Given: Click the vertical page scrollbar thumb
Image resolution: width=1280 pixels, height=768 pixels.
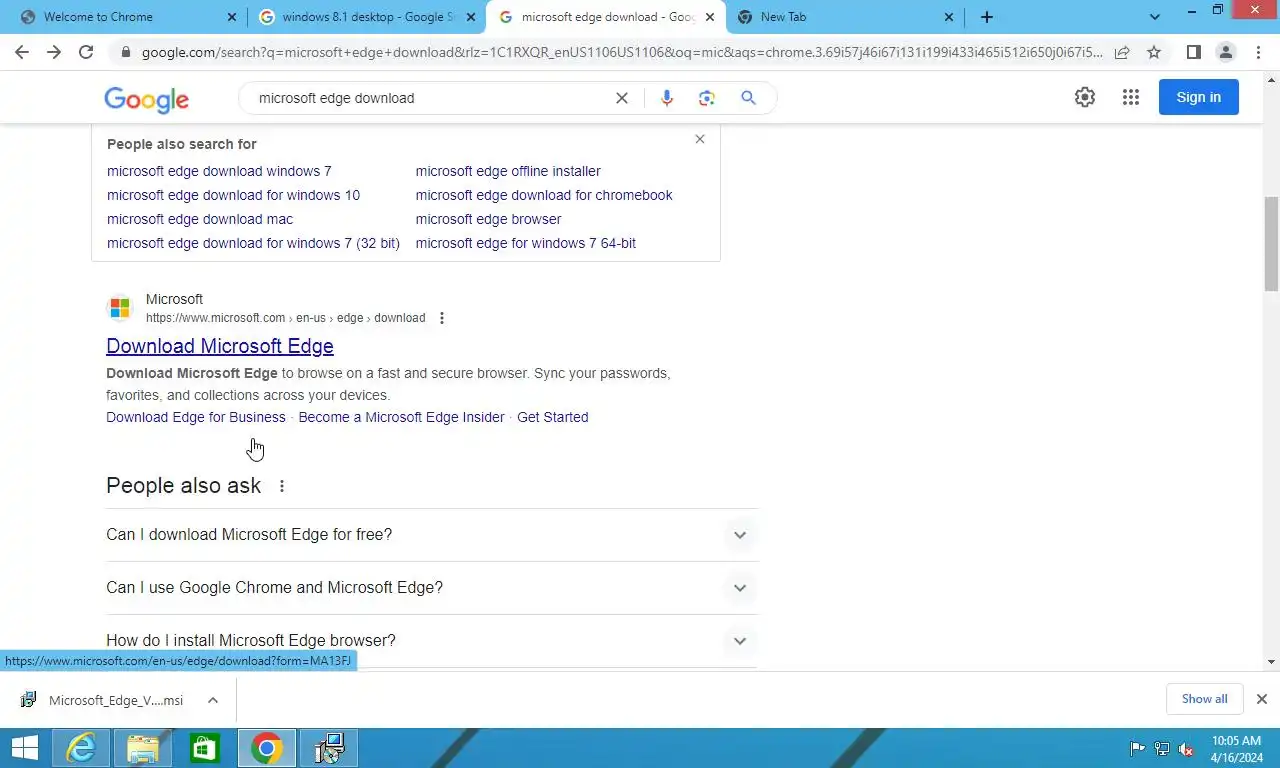Looking at the screenshot, I should coord(1271,243).
